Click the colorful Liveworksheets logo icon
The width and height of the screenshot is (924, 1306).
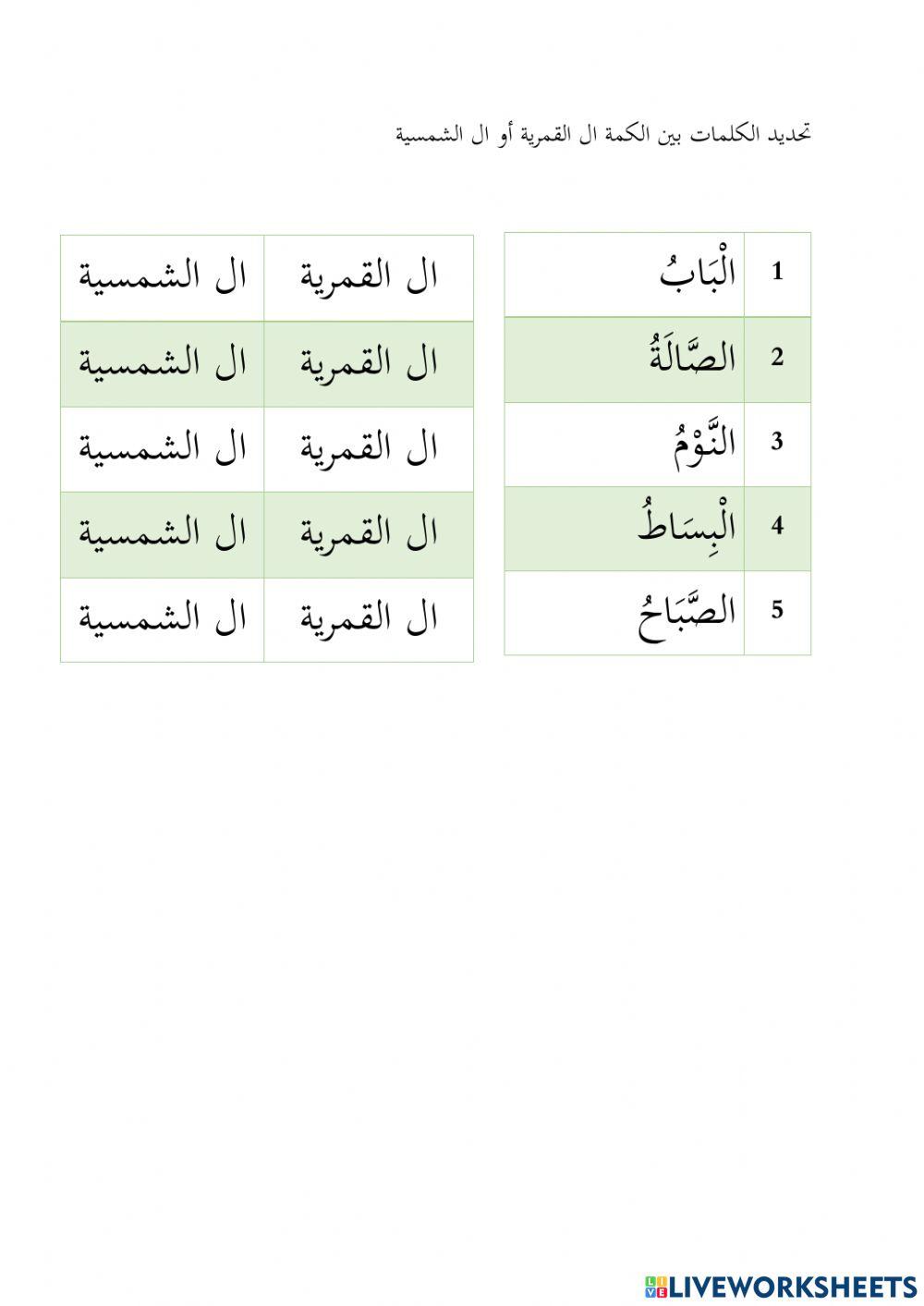(x=656, y=1286)
